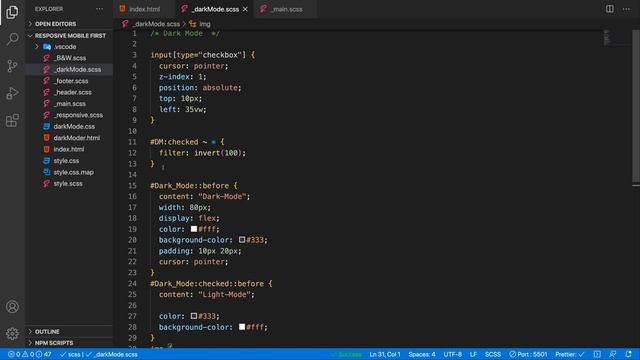Image resolution: width=640 pixels, height=360 pixels.
Task: Open index.html in the explorer tree
Action: [x=69, y=149]
